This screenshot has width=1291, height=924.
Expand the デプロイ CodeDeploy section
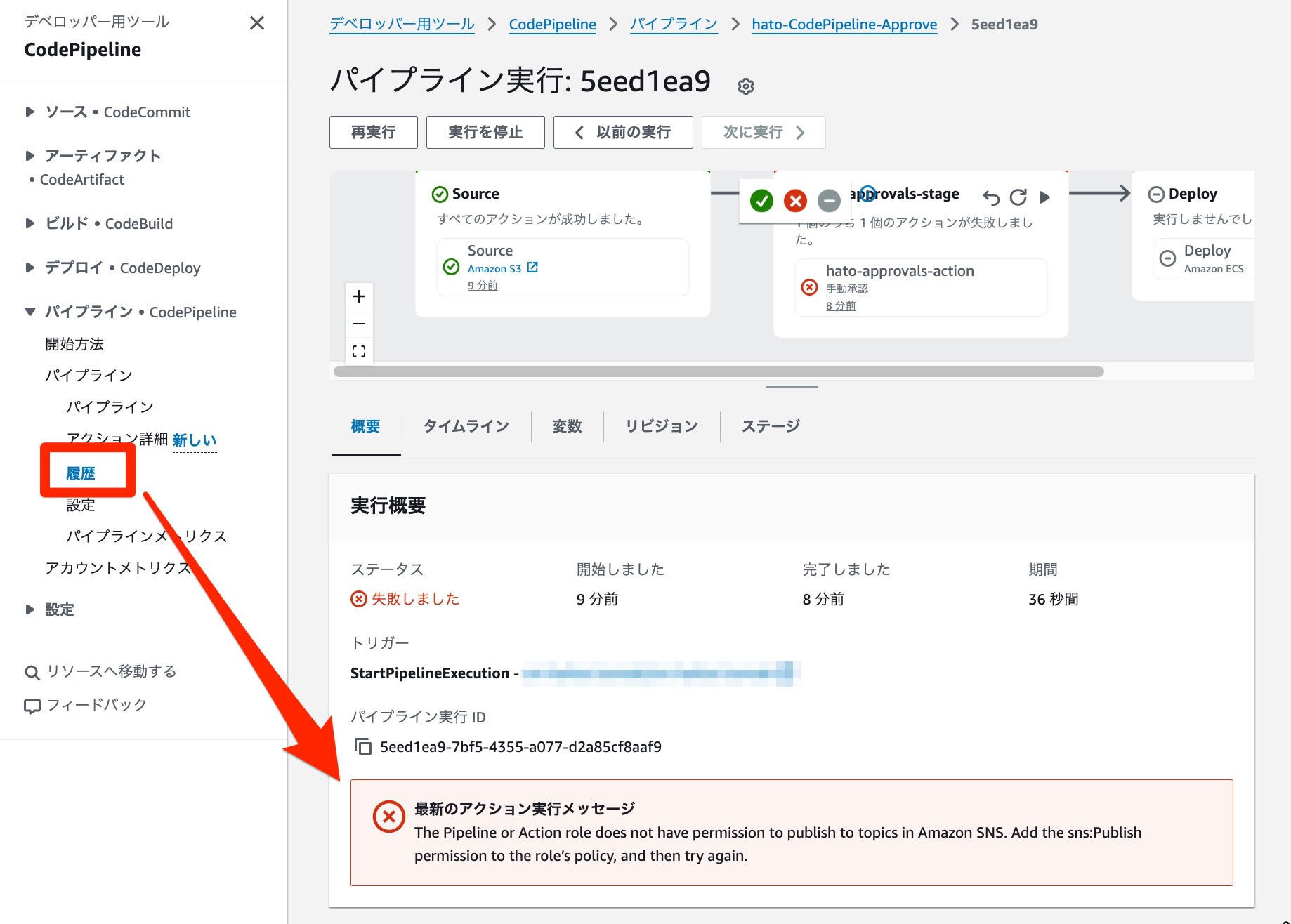tap(30, 268)
